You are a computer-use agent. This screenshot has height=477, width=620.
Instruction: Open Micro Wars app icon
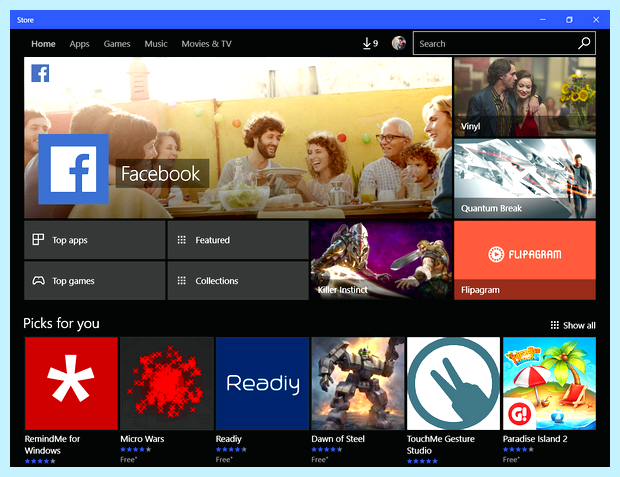point(167,383)
